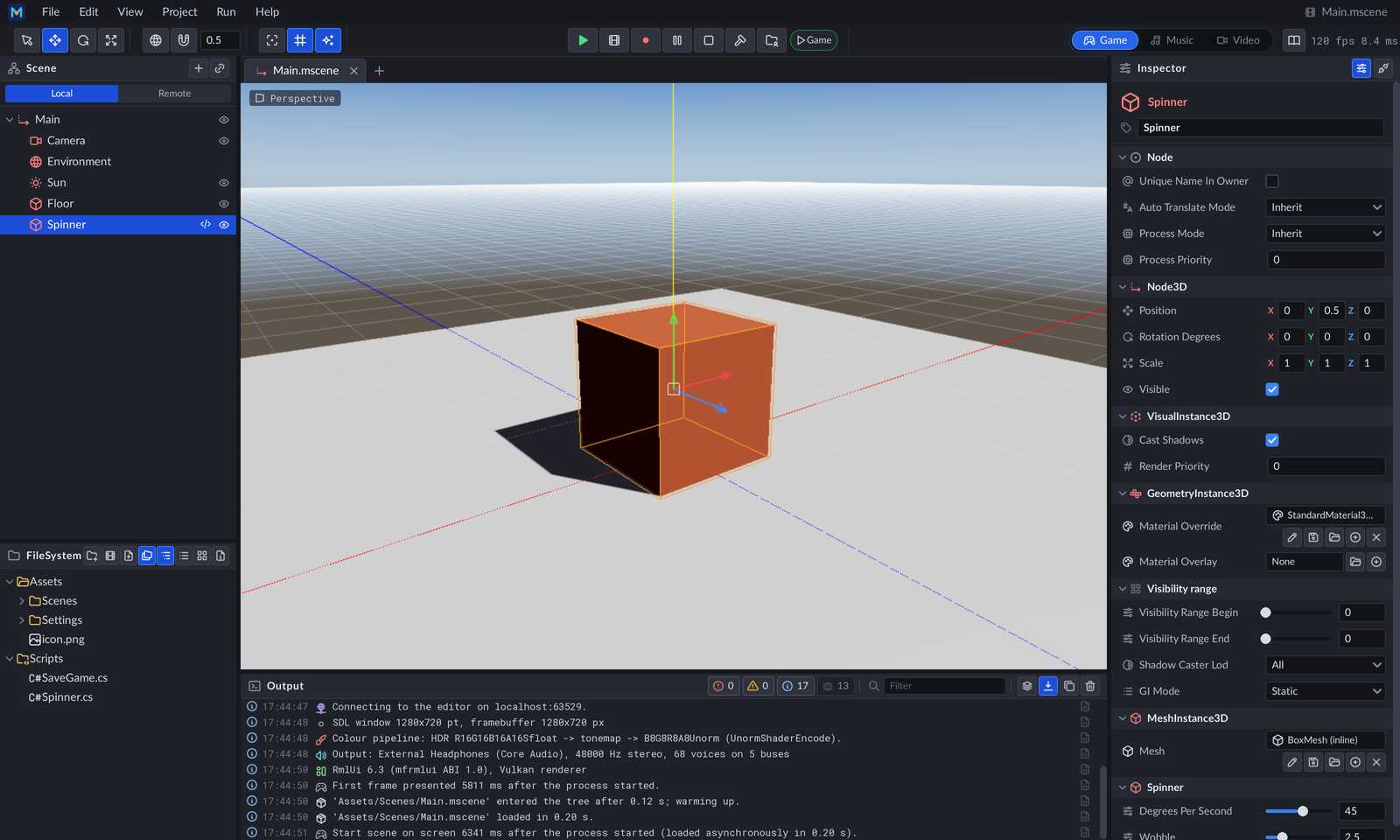Toggle the snap magnet icon

(x=184, y=40)
